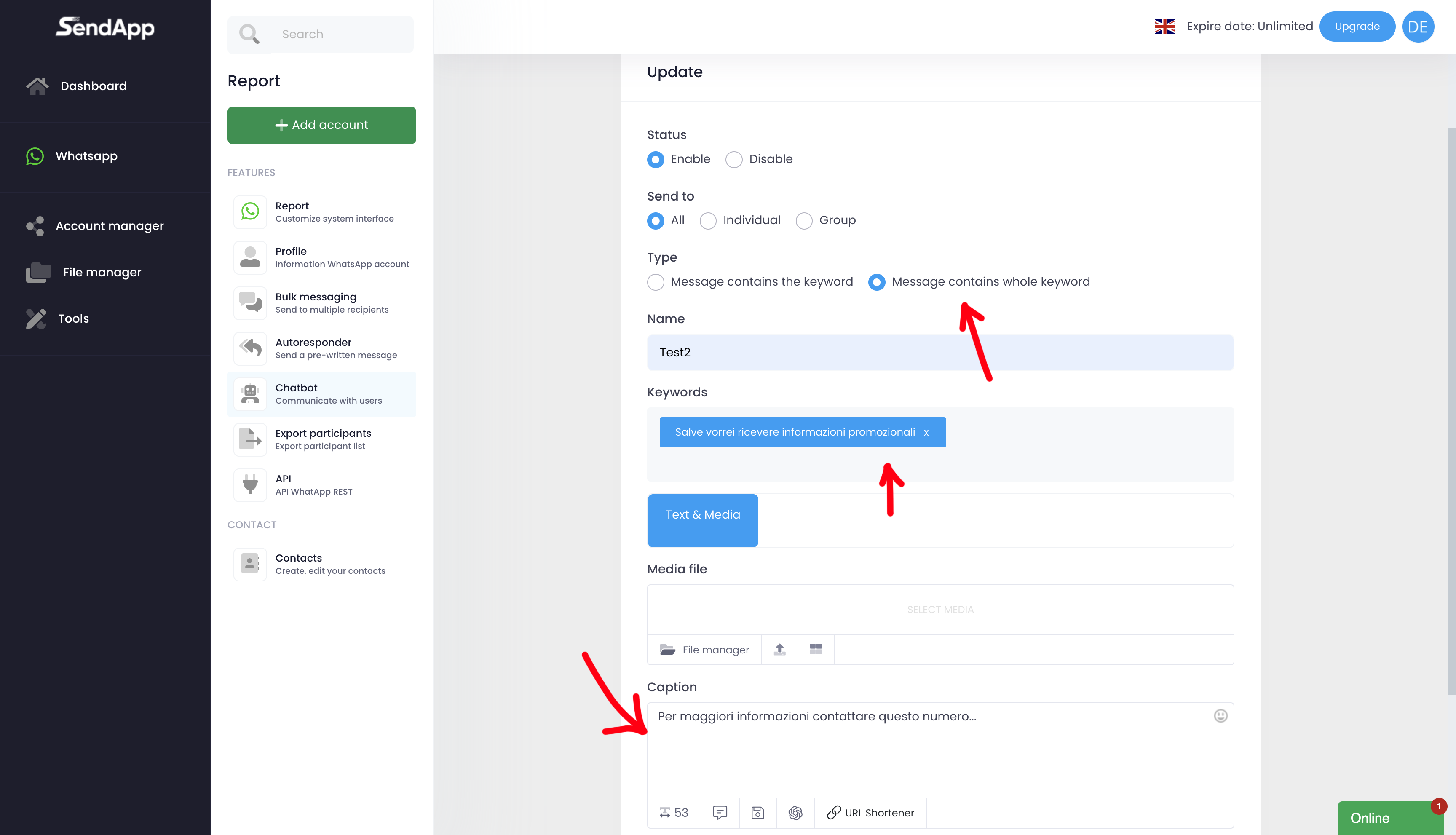Image resolution: width=1456 pixels, height=835 pixels.
Task: Click the Add account button
Action: (x=322, y=125)
